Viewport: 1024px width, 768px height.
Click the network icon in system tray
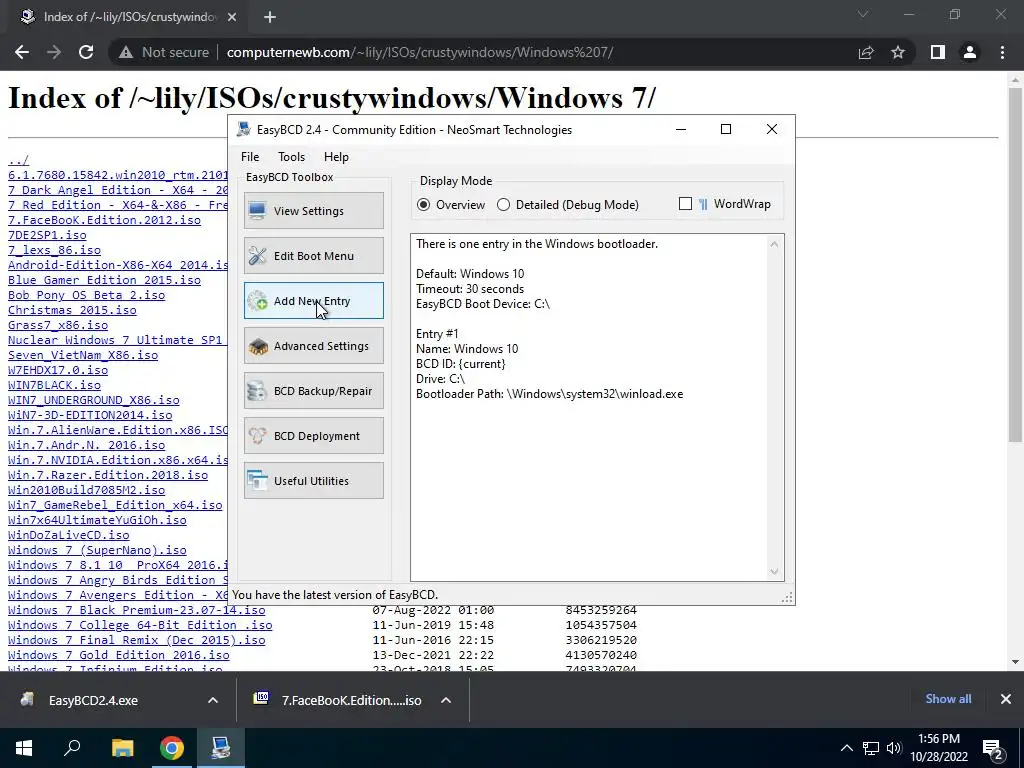871,748
